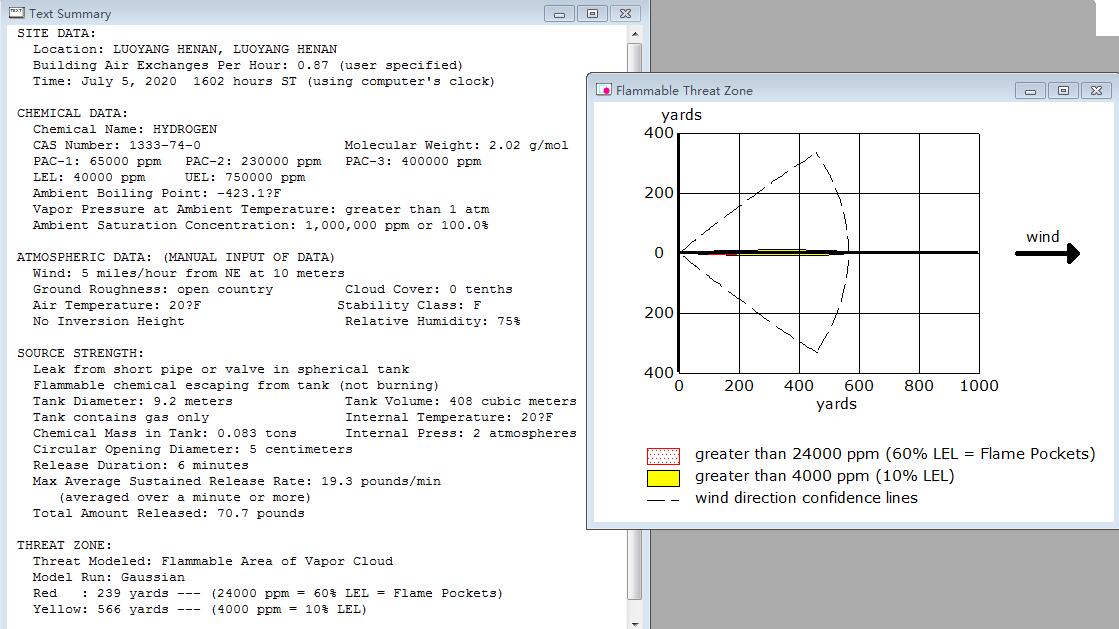Image resolution: width=1119 pixels, height=629 pixels.
Task: Click the 'greater than 4000 ppm (10% LEL)' label
Action: pos(824,476)
